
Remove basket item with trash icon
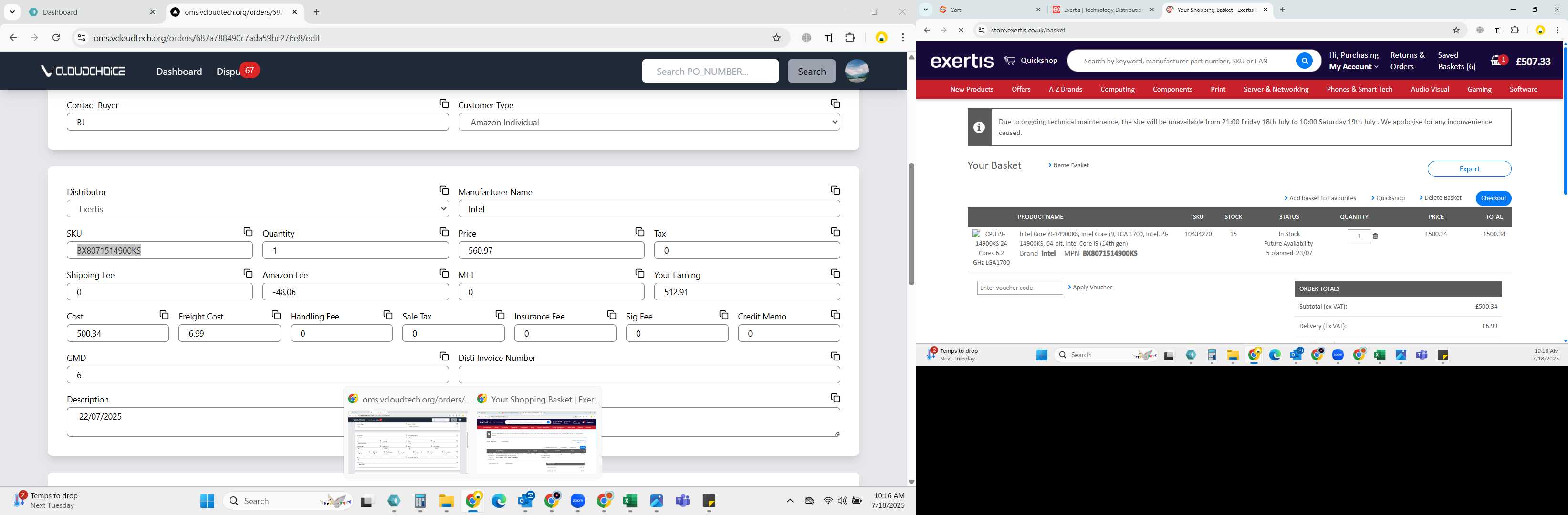pos(1375,237)
